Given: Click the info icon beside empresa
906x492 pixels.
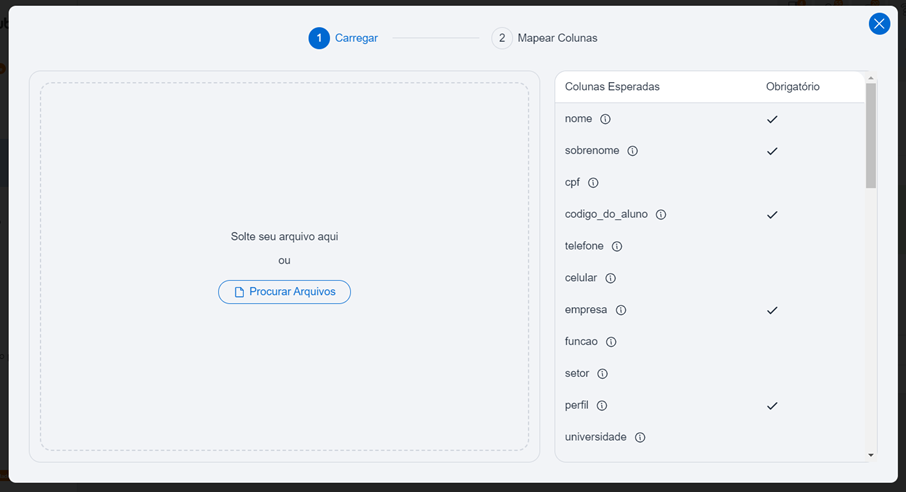Looking at the screenshot, I should (x=621, y=310).
